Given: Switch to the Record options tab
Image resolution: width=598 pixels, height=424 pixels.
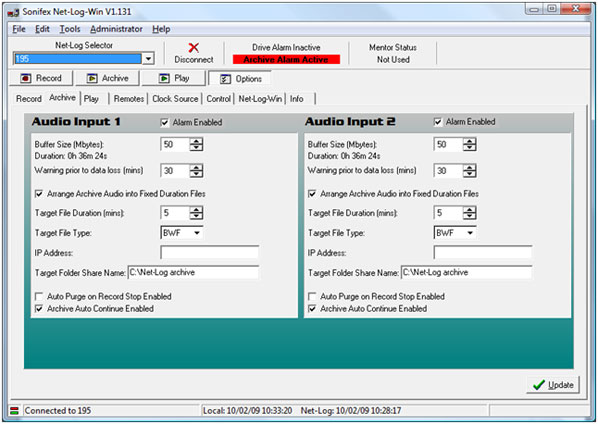Looking at the screenshot, I should tap(29, 99).
